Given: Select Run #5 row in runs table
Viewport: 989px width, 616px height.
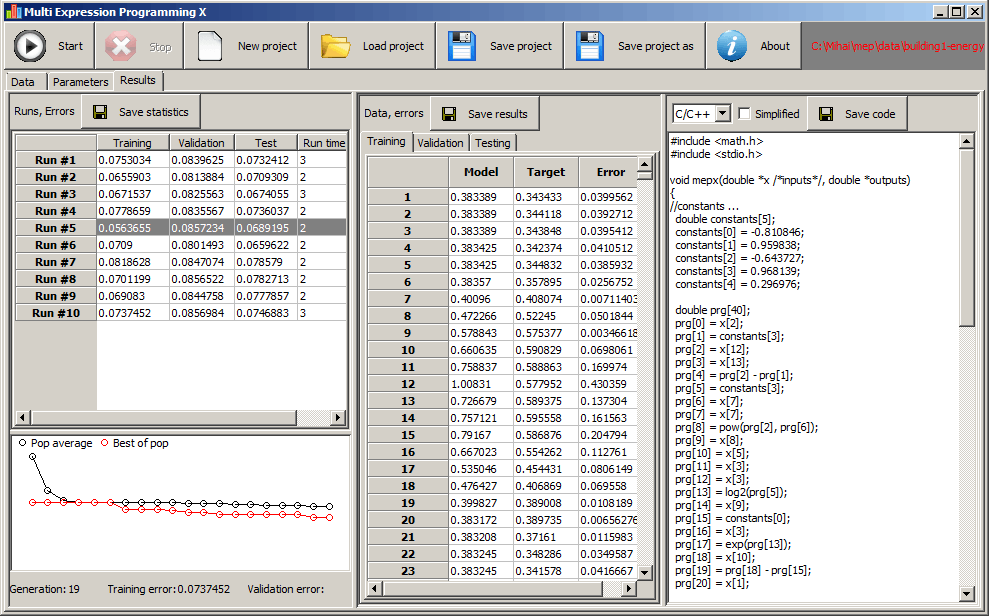Looking at the screenshot, I should [55, 228].
